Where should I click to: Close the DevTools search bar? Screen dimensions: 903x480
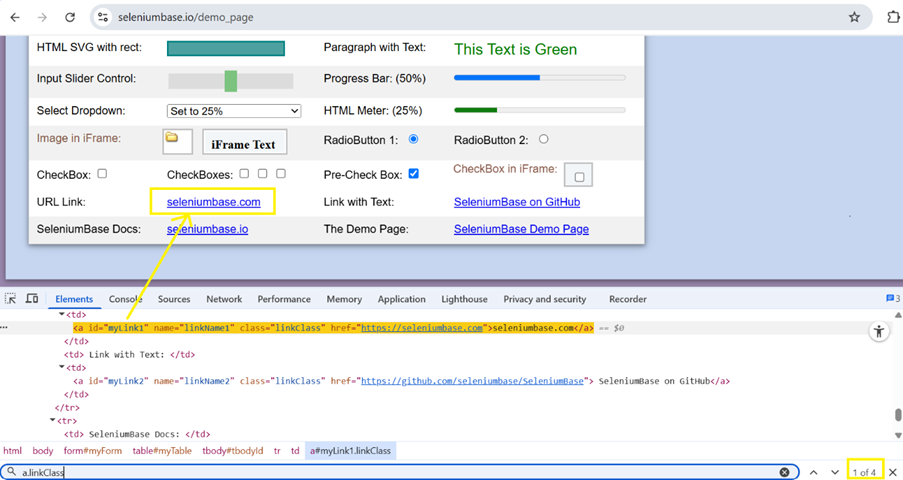(893, 472)
